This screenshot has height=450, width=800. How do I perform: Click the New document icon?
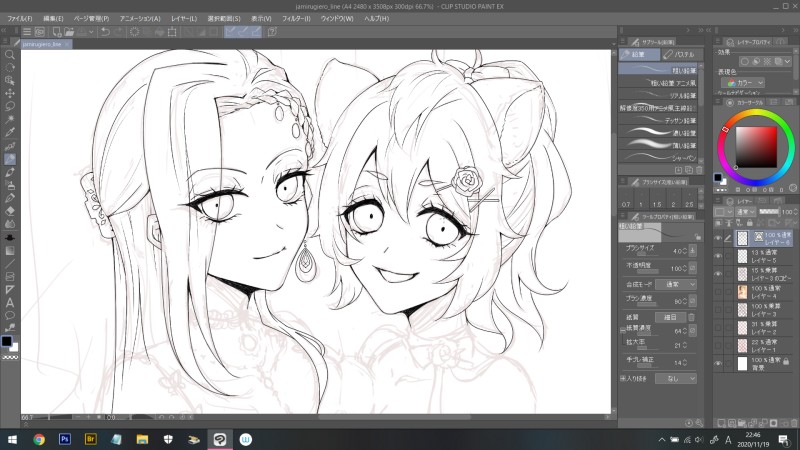pos(57,32)
